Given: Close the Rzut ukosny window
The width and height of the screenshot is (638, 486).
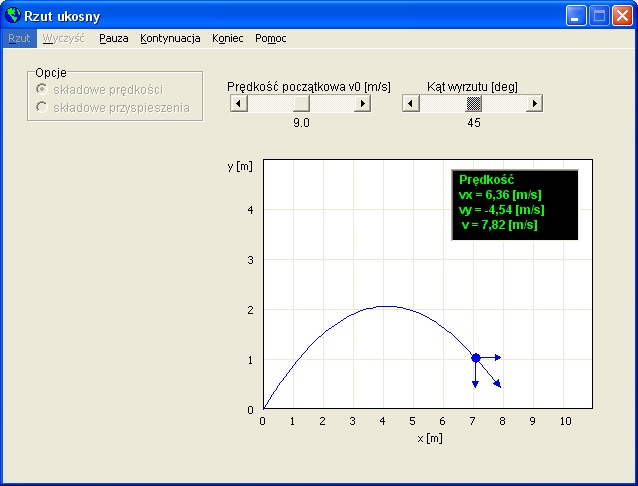Looking at the screenshot, I should (x=621, y=16).
